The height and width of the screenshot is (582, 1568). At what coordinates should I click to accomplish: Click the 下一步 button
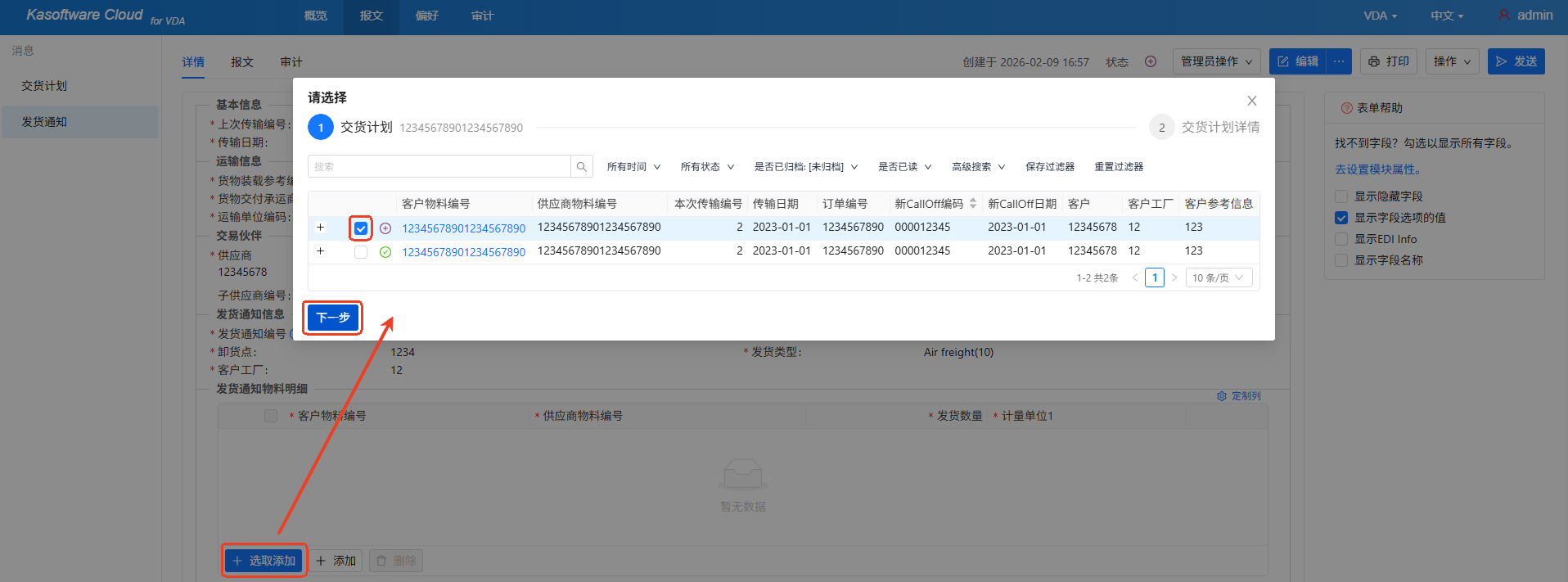(x=333, y=318)
